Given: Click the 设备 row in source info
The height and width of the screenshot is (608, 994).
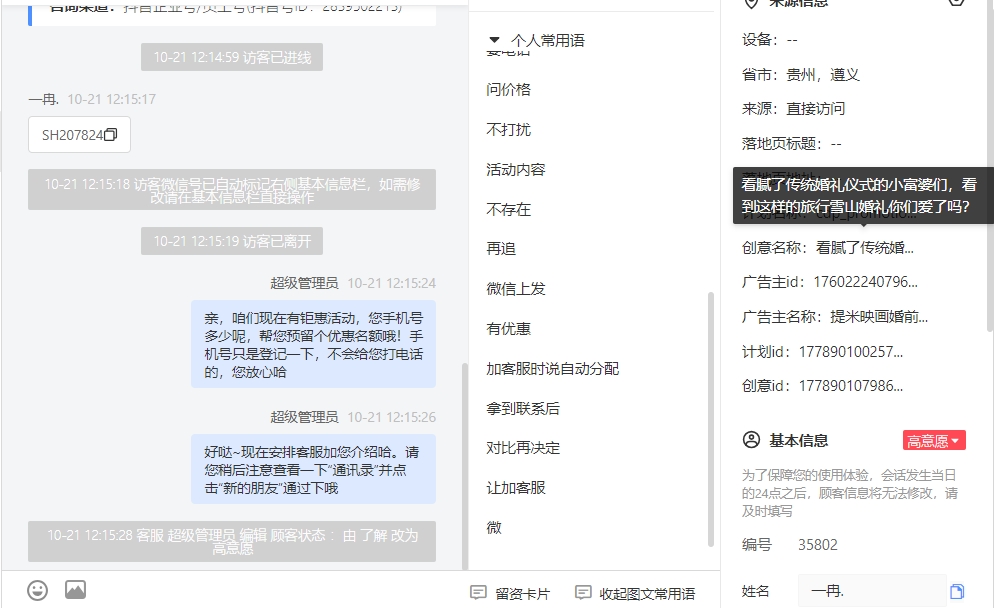Looking at the screenshot, I should pos(770,40).
